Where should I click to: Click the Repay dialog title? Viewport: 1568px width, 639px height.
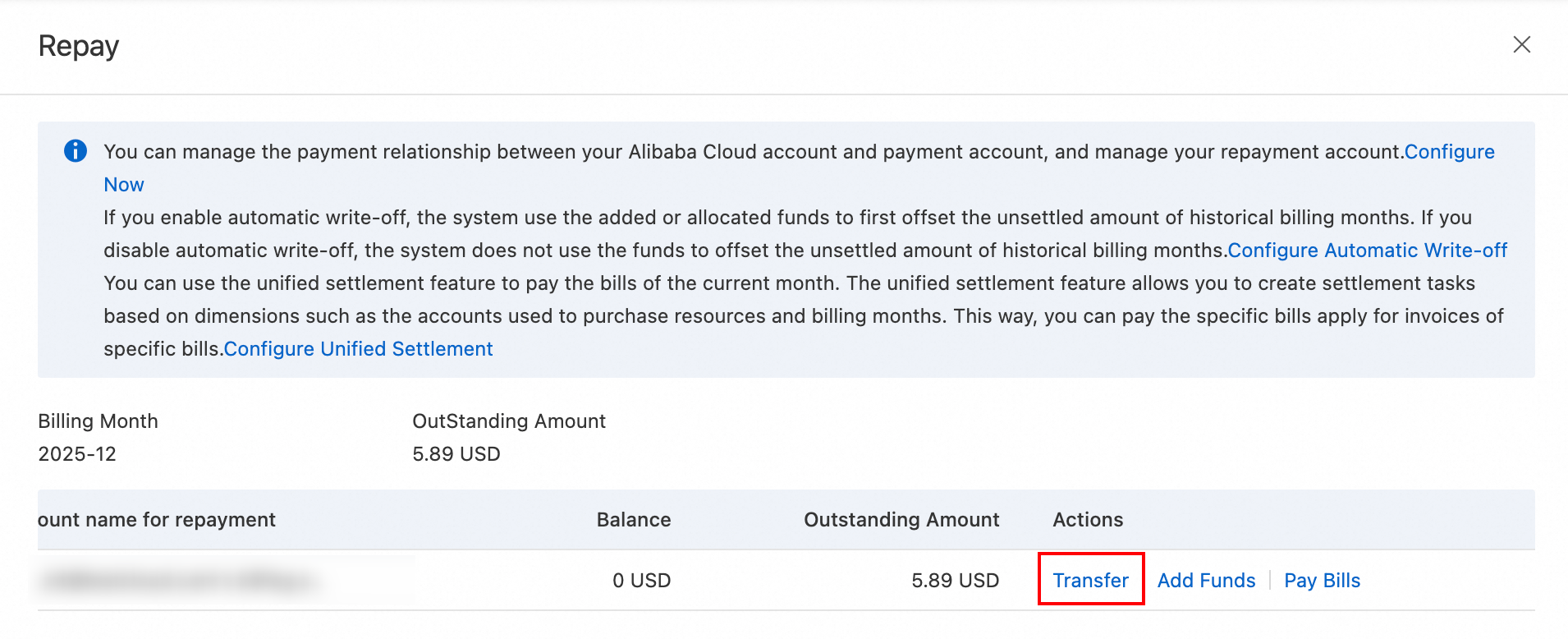coord(79,46)
